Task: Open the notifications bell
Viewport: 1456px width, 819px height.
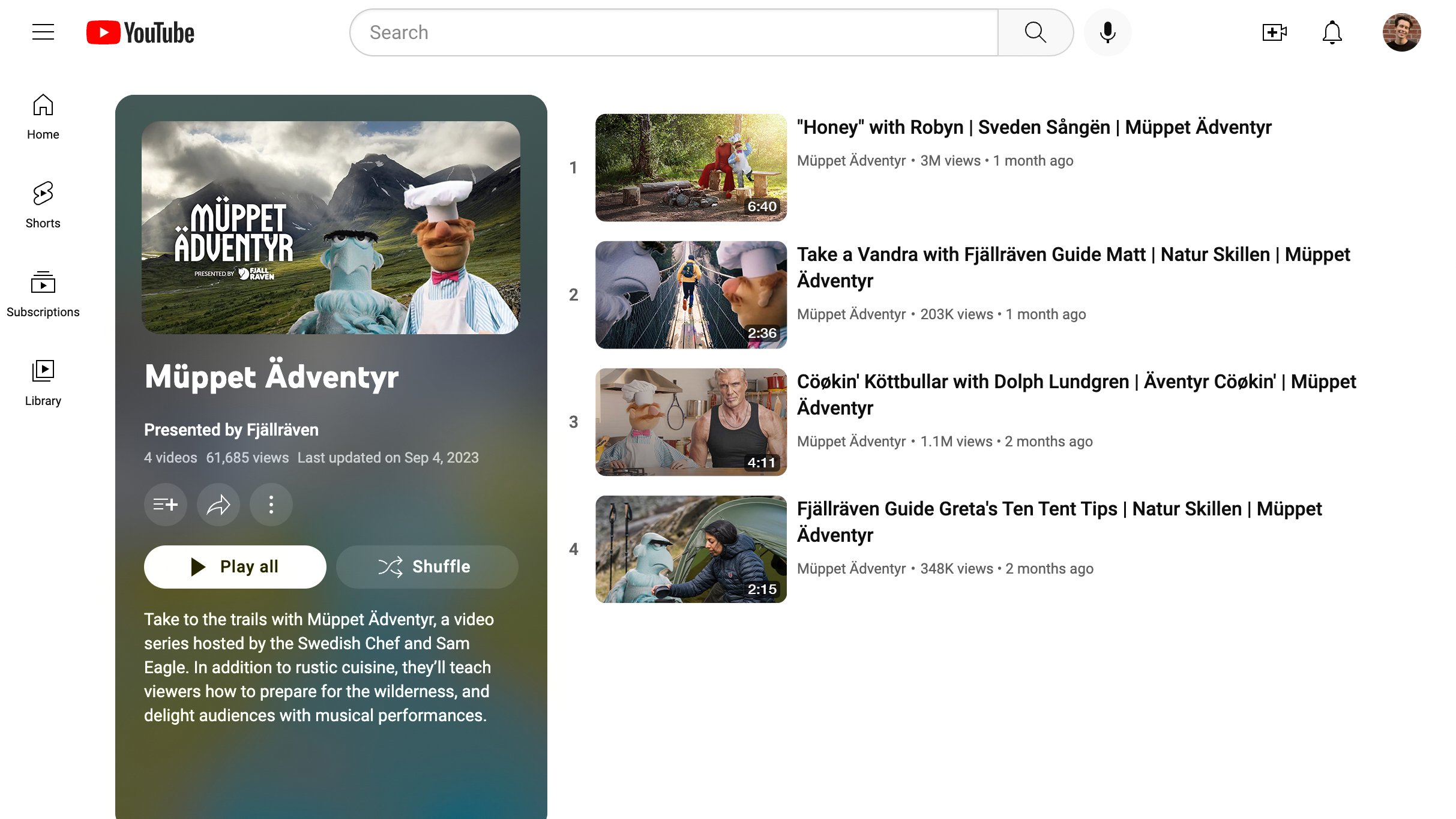Action: click(x=1332, y=32)
